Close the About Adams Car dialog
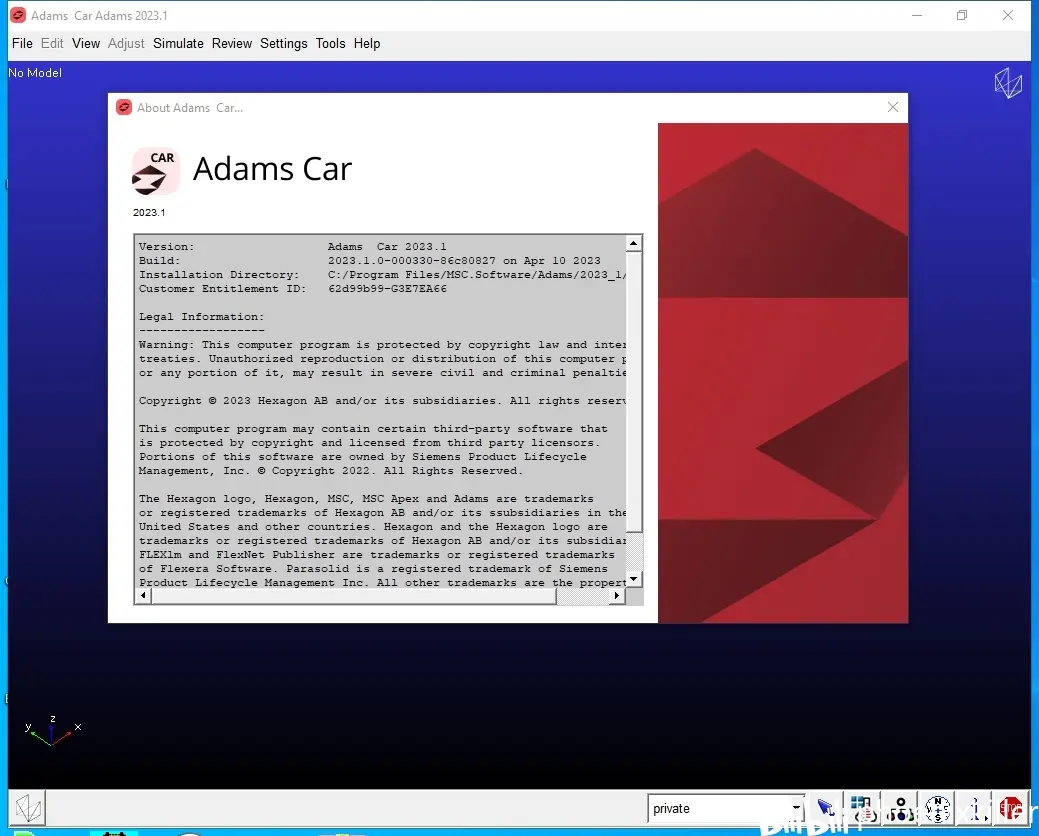 click(x=893, y=107)
